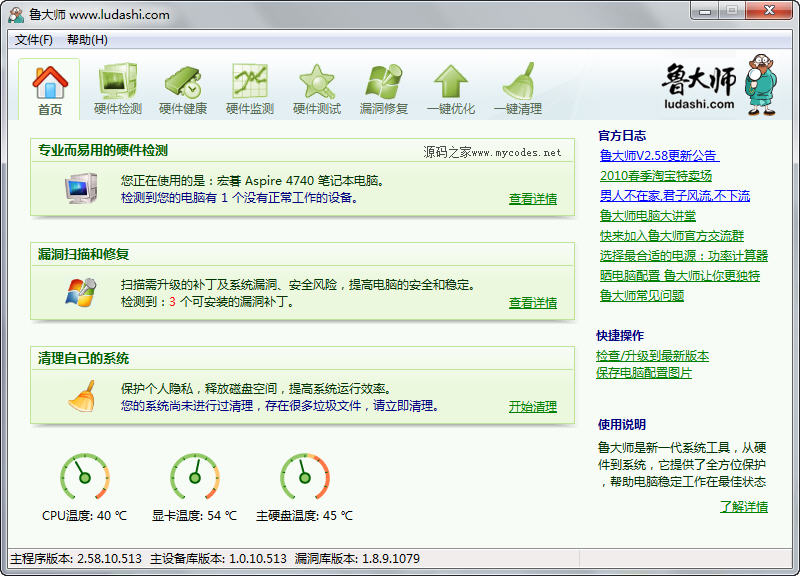
Task: Click text 您的系统尚未进行过清理 warning line
Action: coord(280,406)
